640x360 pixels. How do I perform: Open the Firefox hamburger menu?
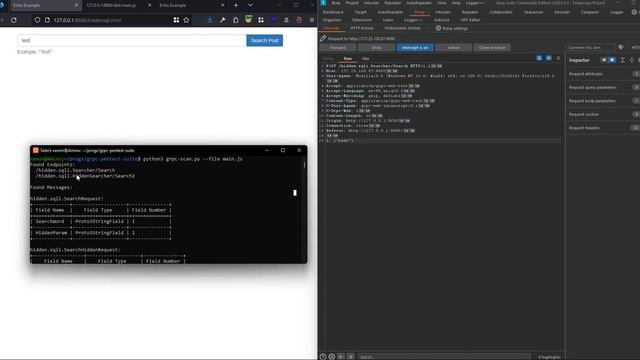[x=312, y=20]
